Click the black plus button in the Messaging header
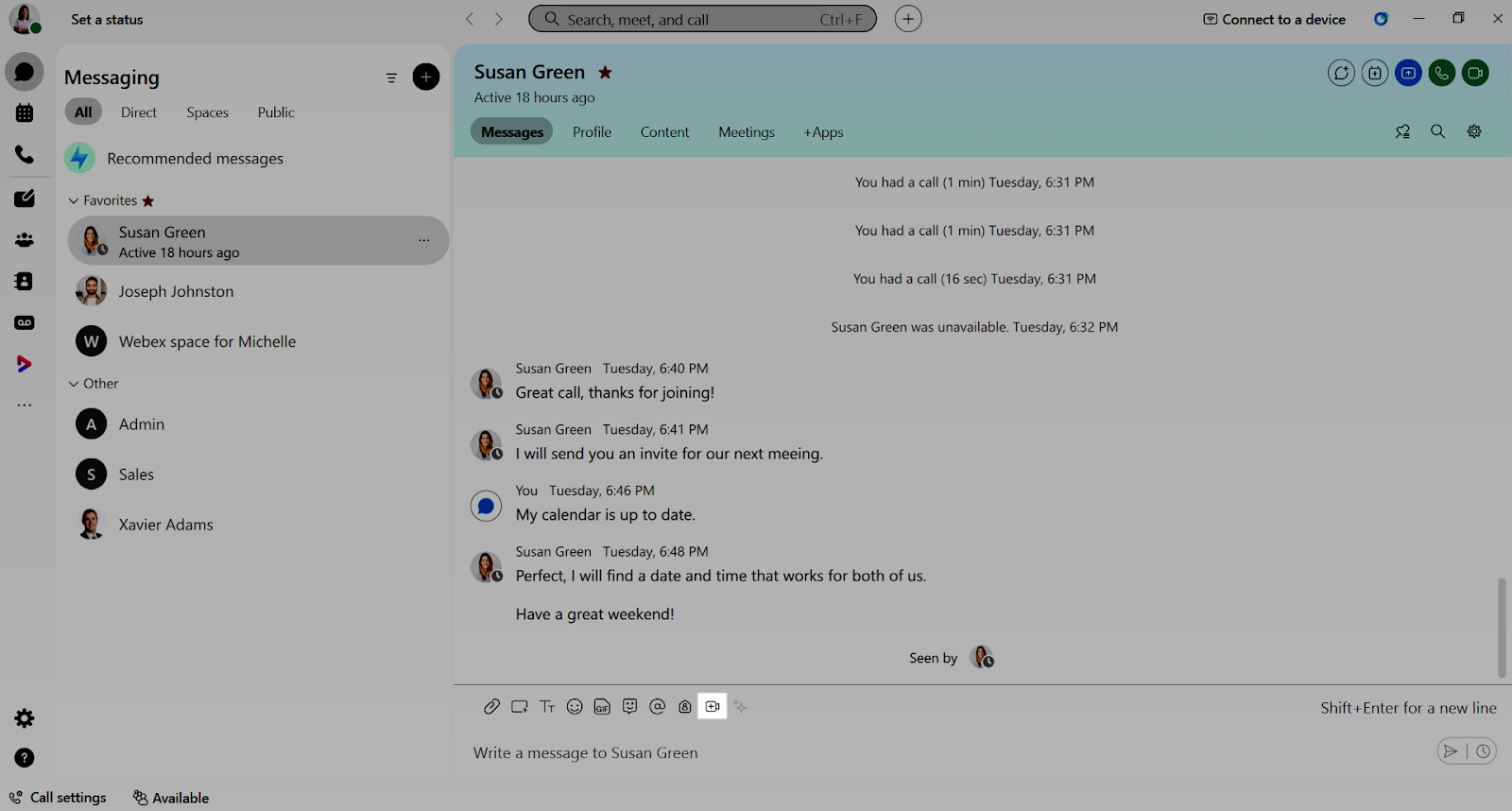The image size is (1512, 811). pos(426,78)
